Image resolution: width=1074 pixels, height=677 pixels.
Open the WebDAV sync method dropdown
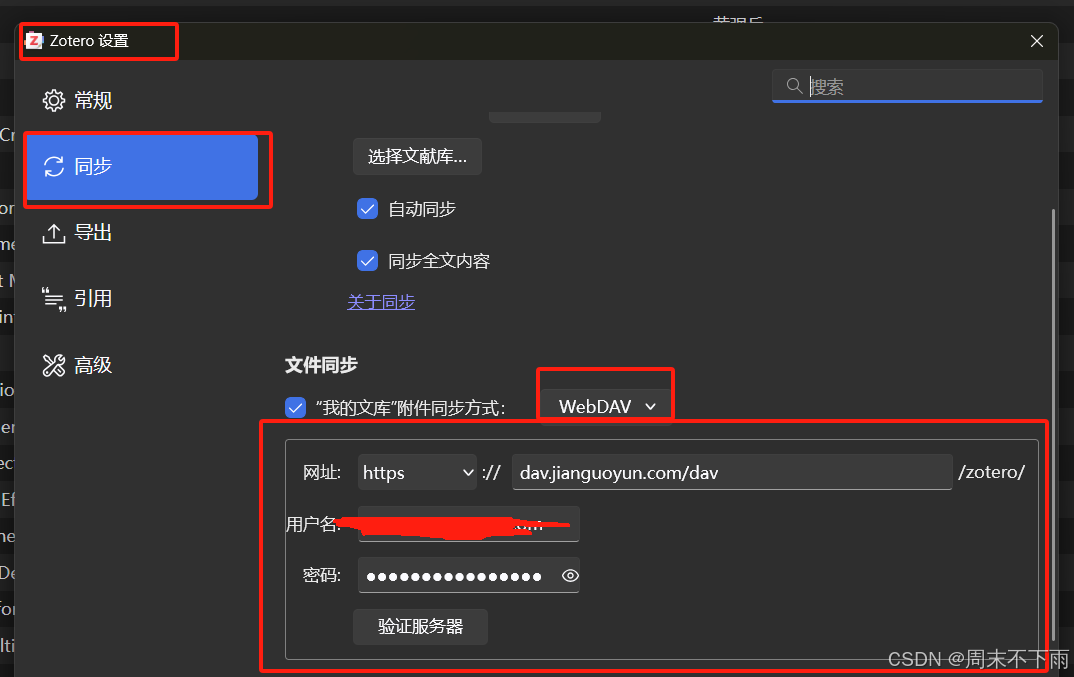pyautogui.click(x=606, y=407)
